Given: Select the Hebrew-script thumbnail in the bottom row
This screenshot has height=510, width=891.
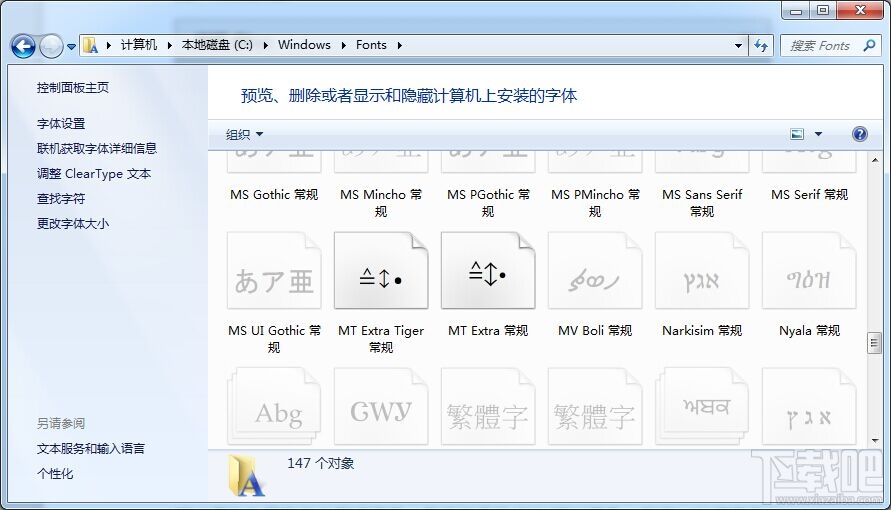Looking at the screenshot, I should 809,407.
